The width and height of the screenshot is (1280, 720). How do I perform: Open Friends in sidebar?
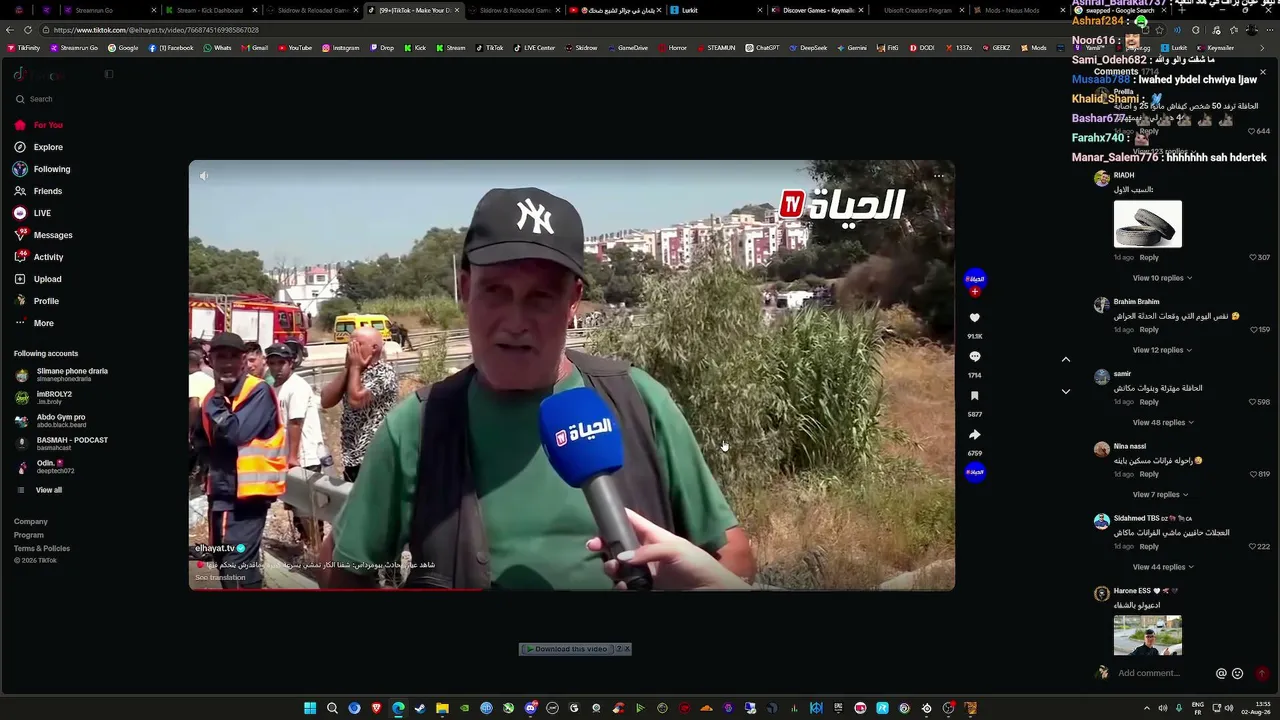38,191
